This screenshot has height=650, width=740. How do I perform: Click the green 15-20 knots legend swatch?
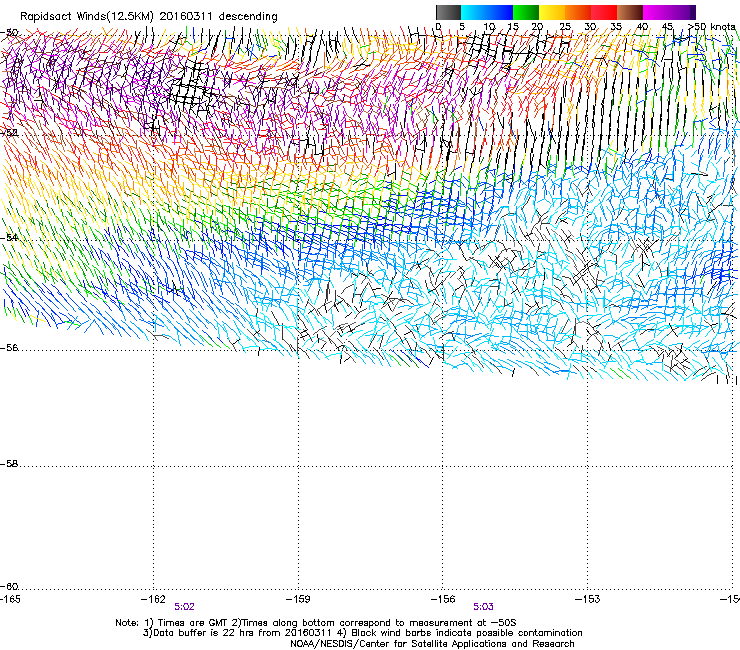coord(526,12)
